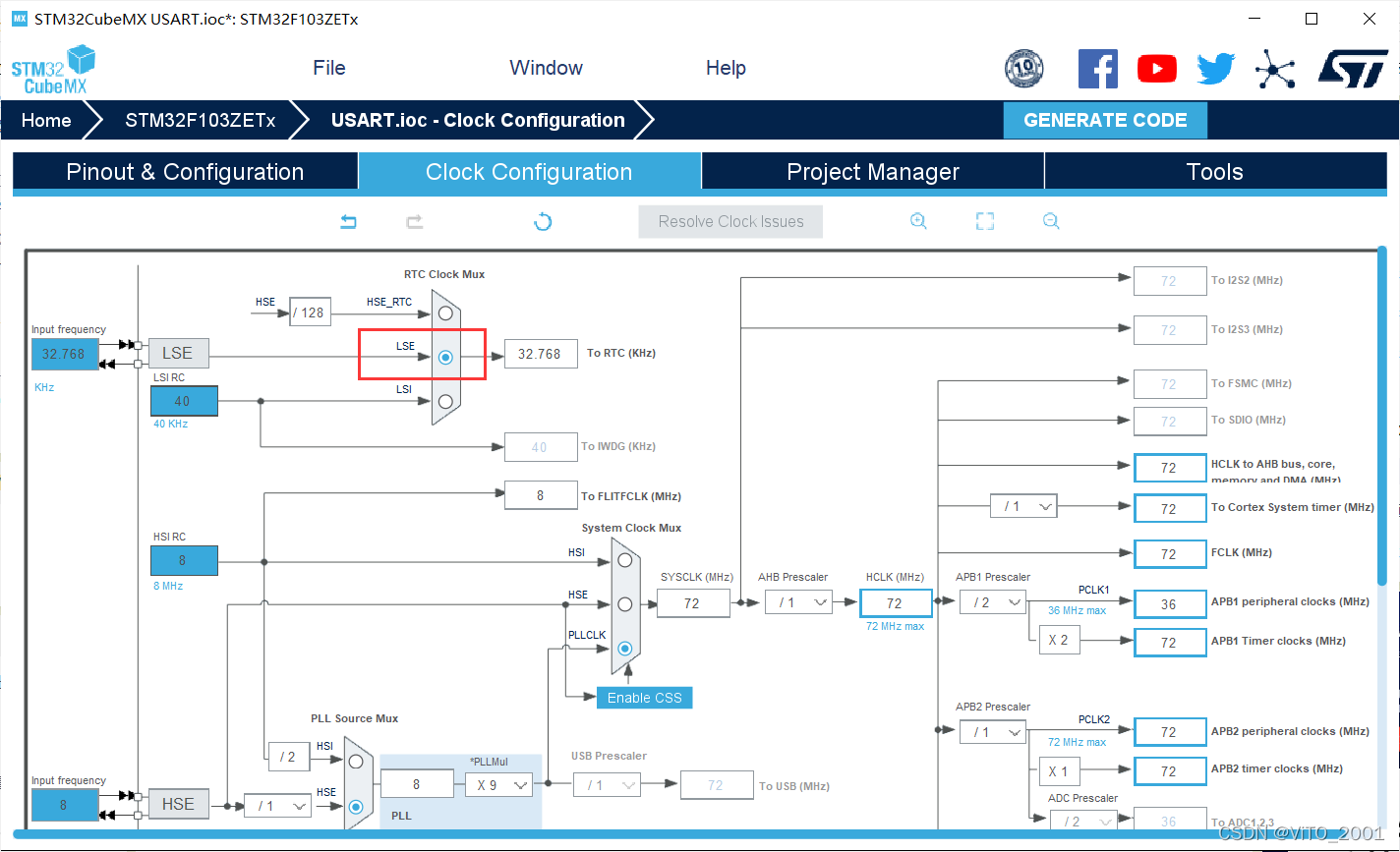Click the redo arrow icon in the toolbar
1400x852 pixels.
(414, 222)
